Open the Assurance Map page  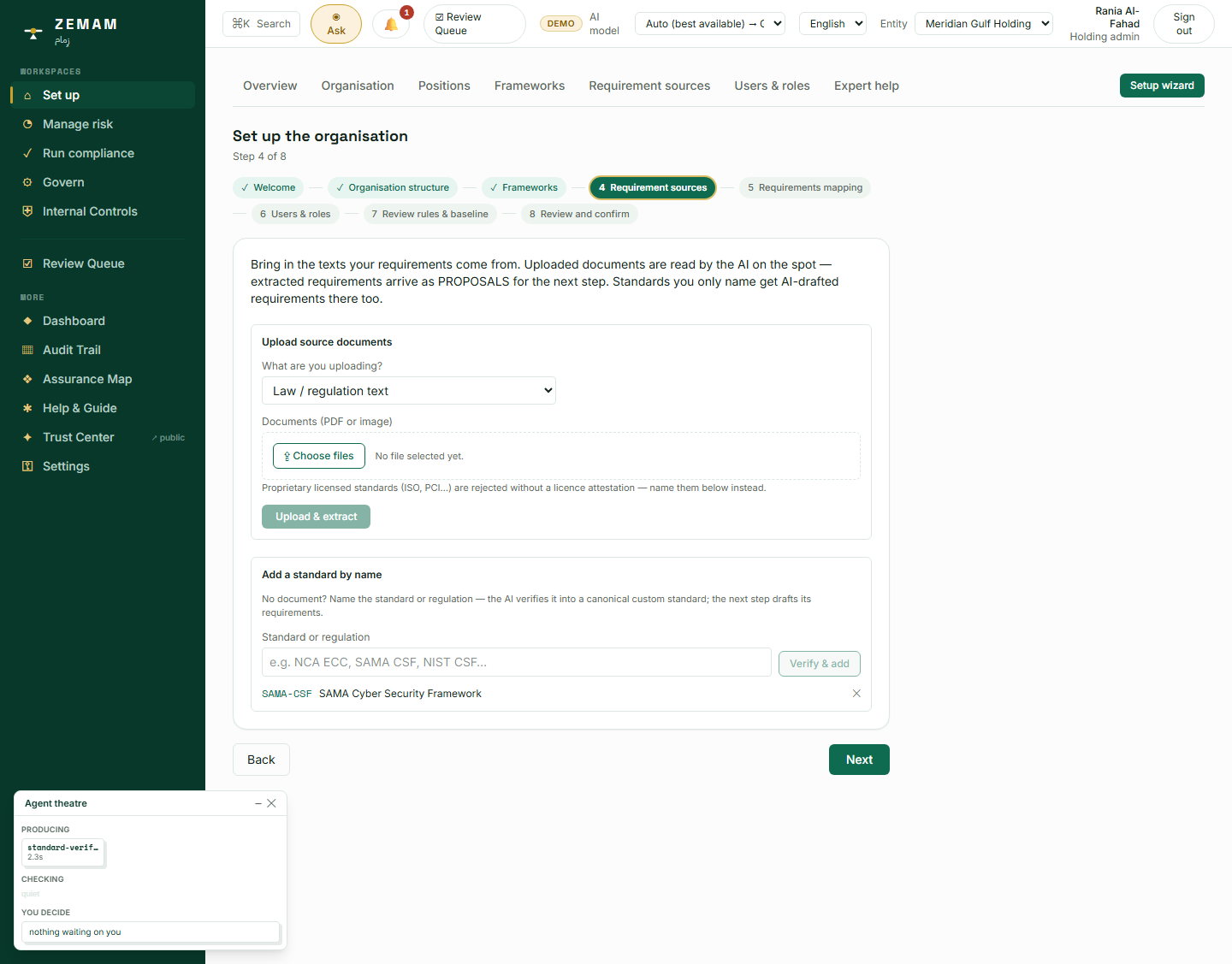coord(103,379)
